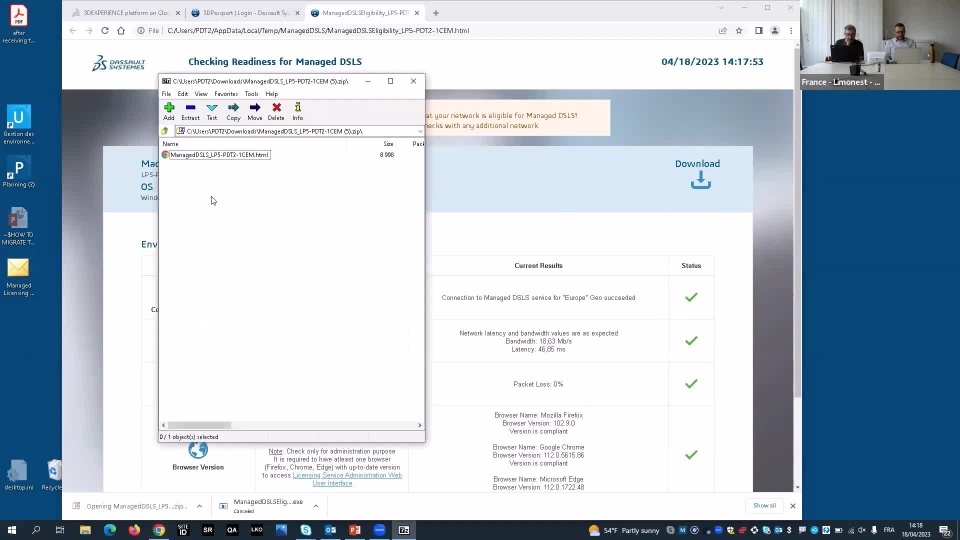The height and width of the screenshot is (540, 960).
Task: Open Outlook from taskbar
Action: pyautogui.click(x=330, y=530)
